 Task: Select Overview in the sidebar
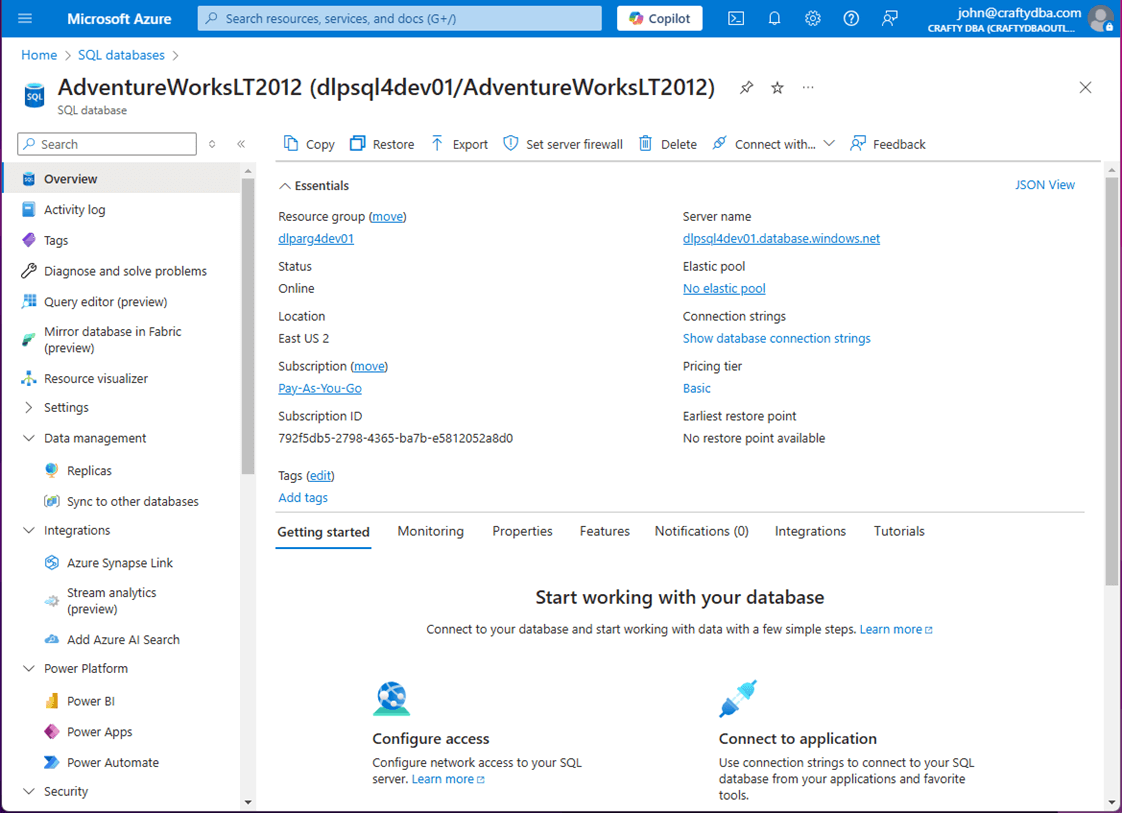(122, 179)
